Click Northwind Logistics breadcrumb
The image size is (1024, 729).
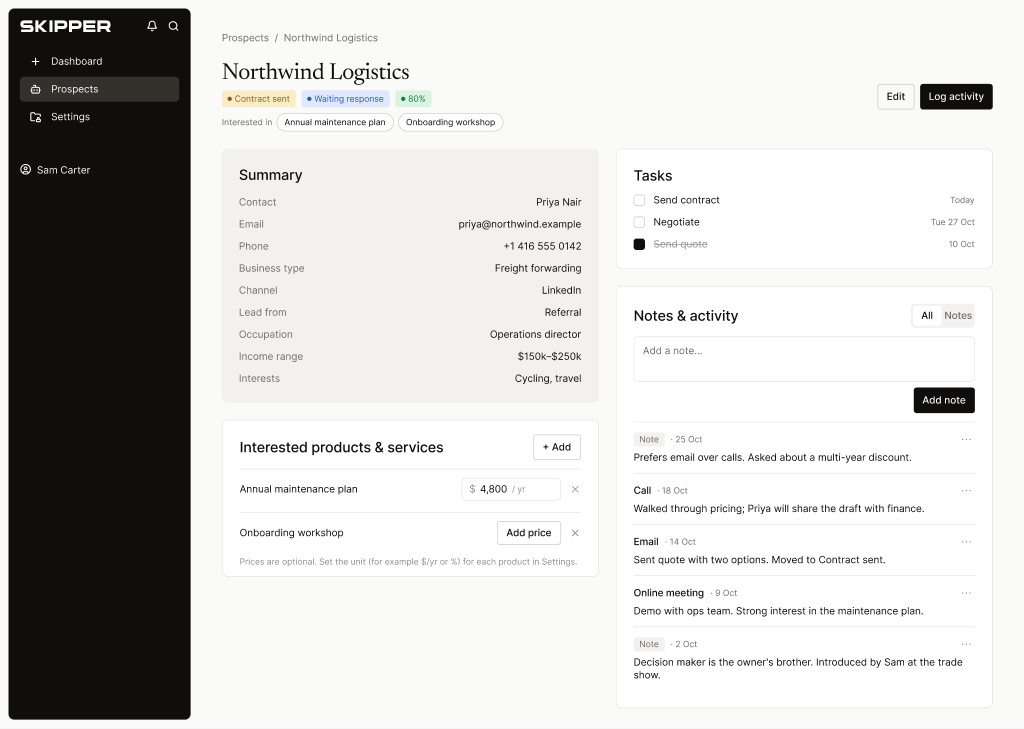coord(330,38)
